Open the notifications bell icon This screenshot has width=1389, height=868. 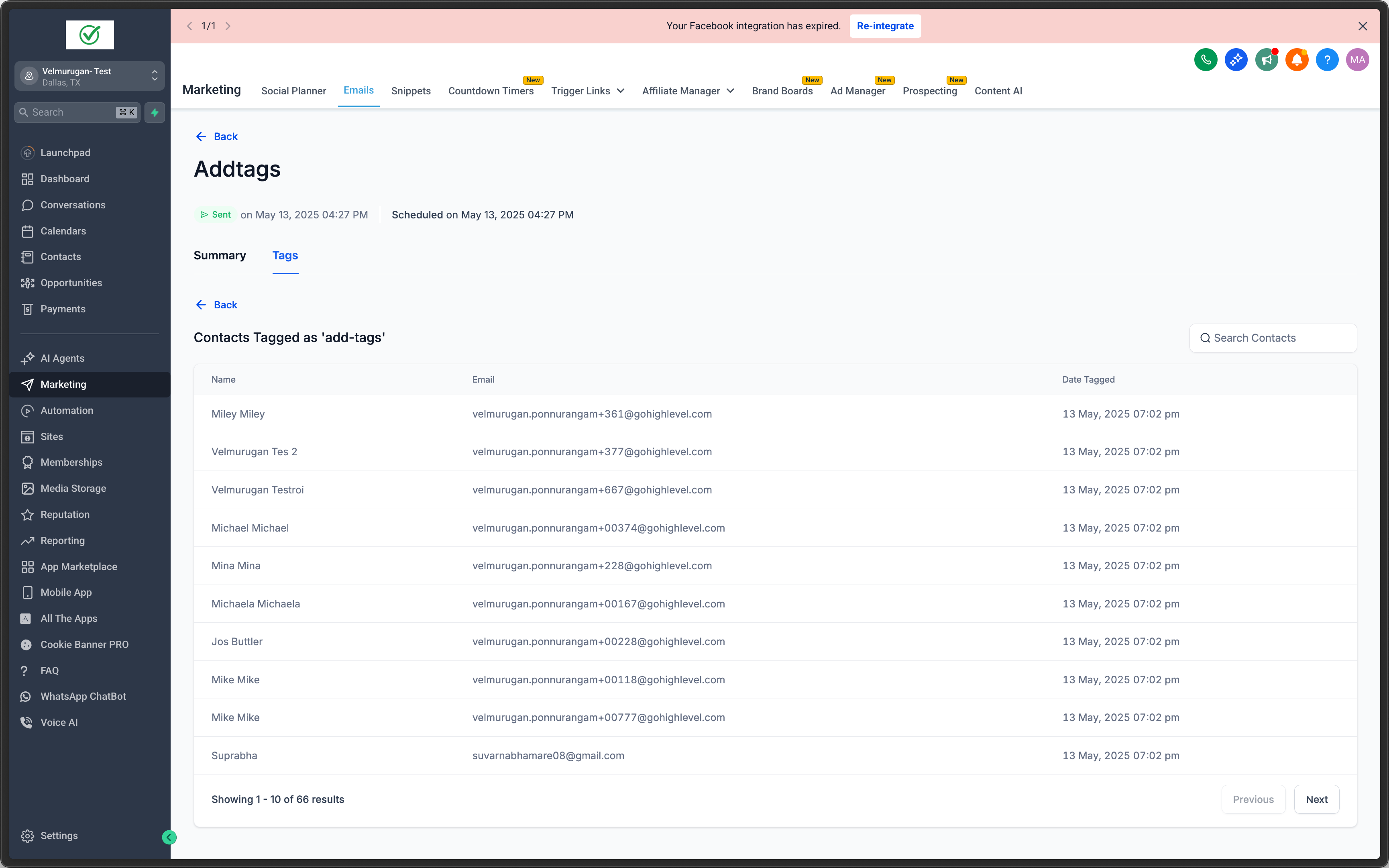1297,60
